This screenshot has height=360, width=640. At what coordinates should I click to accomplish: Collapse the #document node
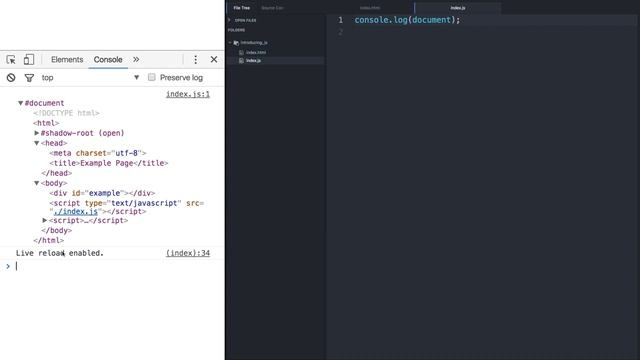(x=20, y=103)
